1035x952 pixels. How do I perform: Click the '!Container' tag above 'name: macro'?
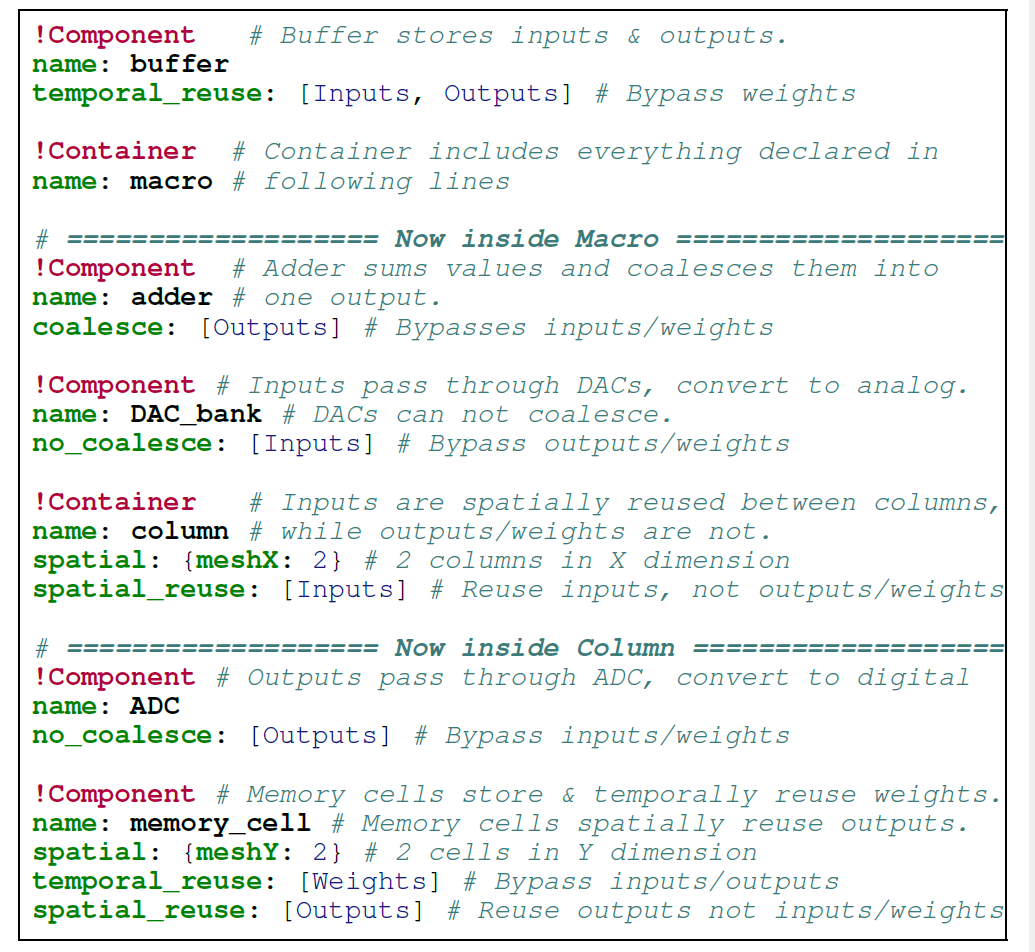click(x=114, y=152)
